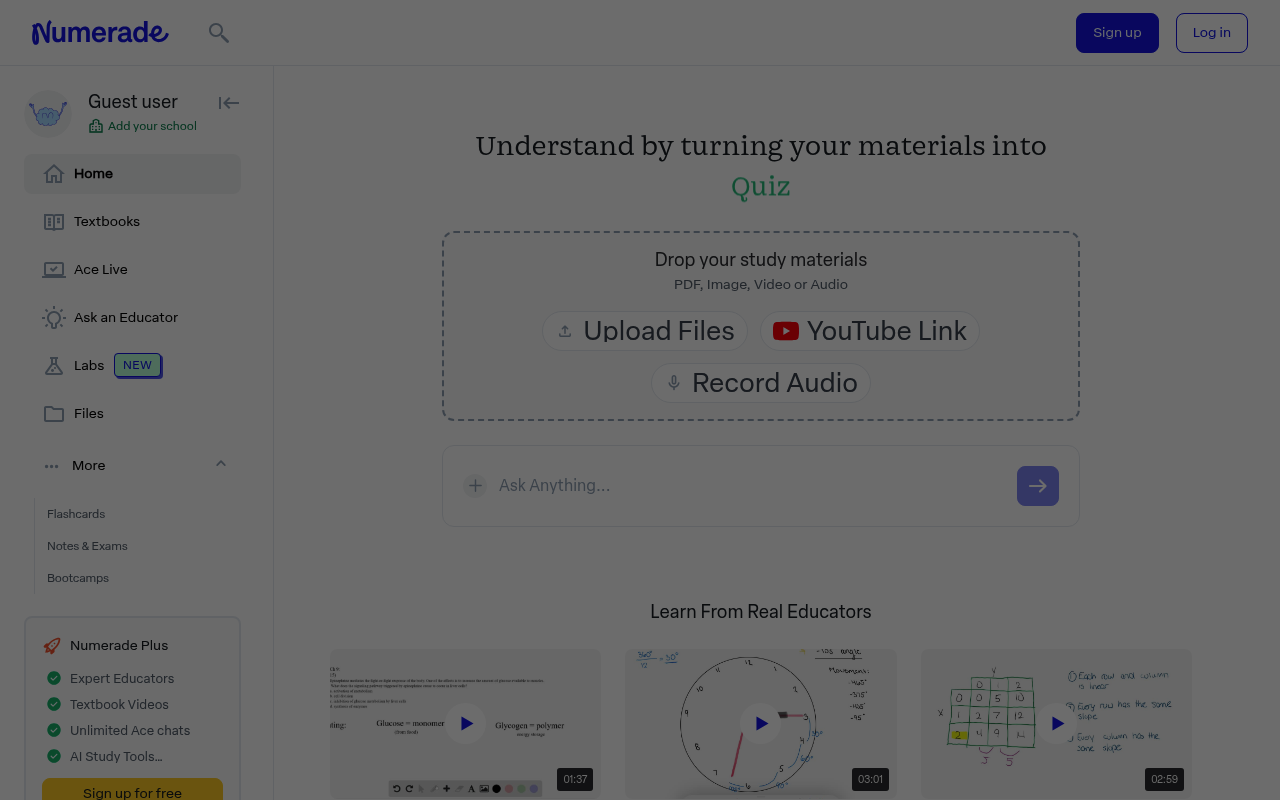
Task: Play the glucose monomer video
Action: [466, 723]
